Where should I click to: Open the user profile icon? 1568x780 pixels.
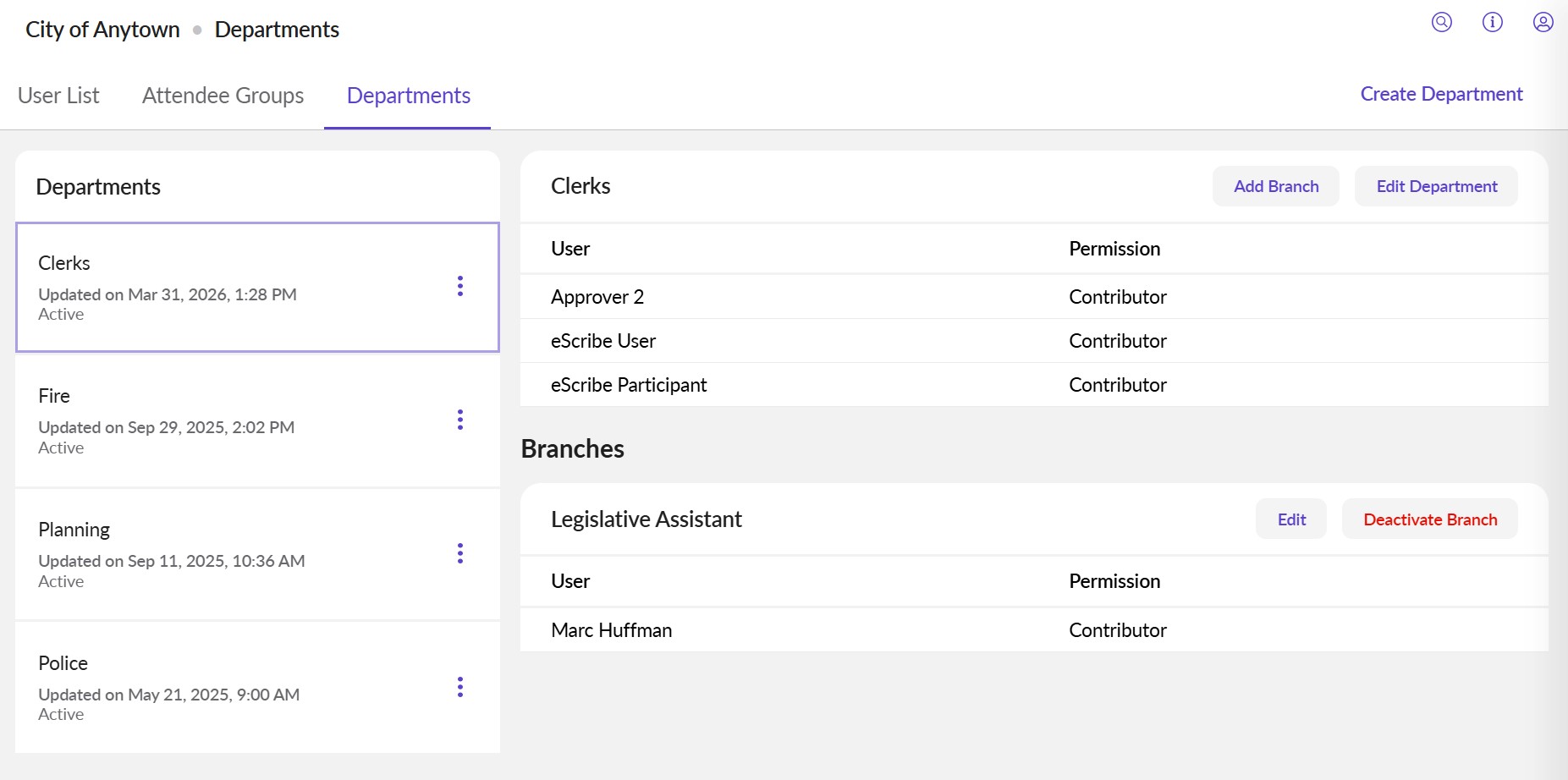click(1543, 23)
